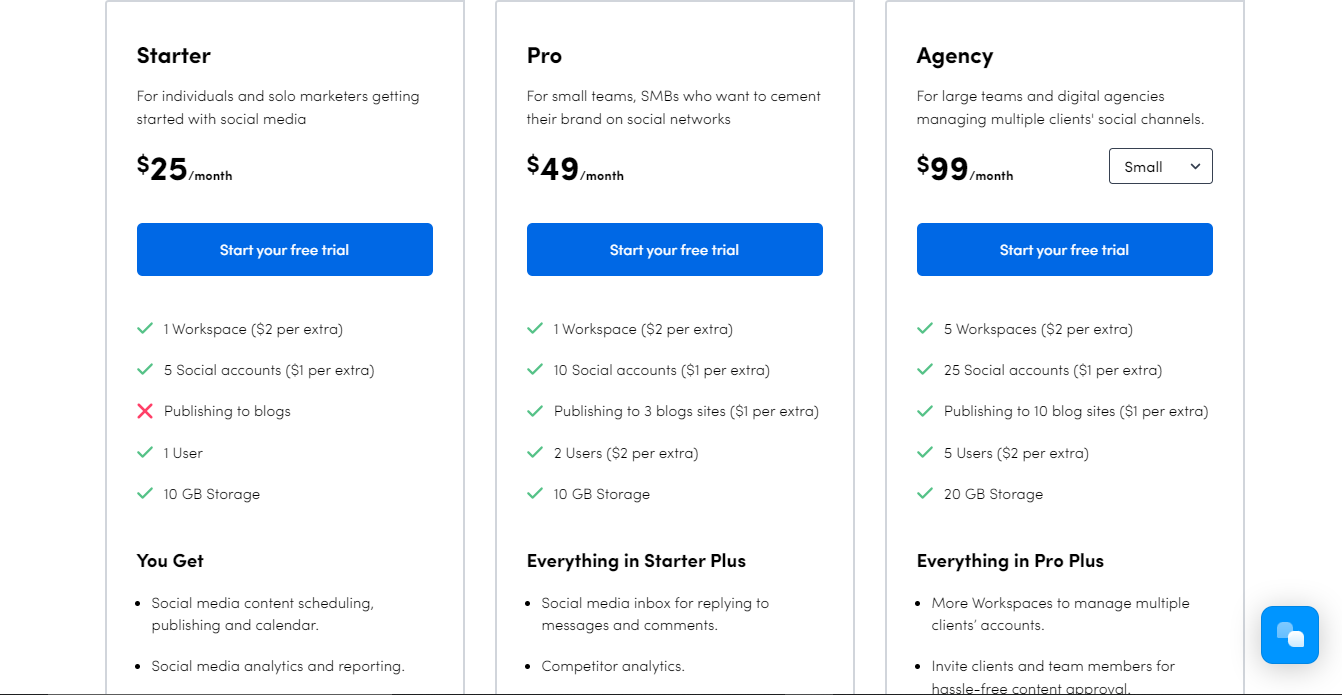The height and width of the screenshot is (695, 1342).
Task: Click the checkmark next to 2 Users
Action: (x=535, y=452)
